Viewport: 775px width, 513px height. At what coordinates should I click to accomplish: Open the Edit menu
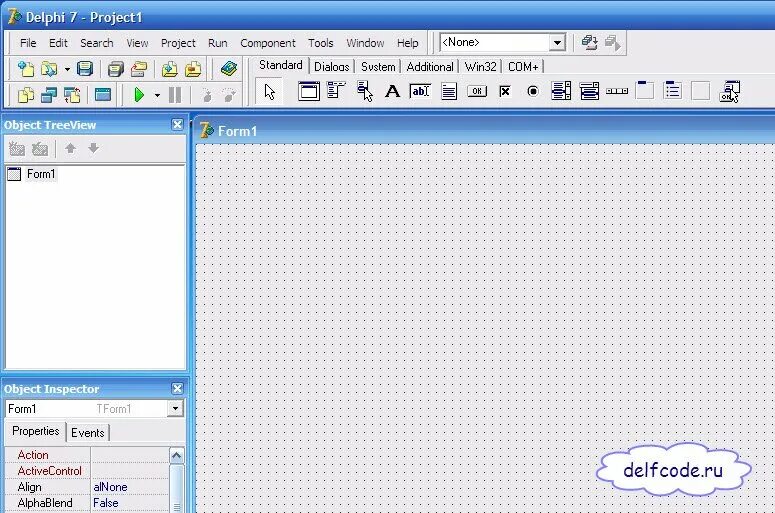(58, 43)
